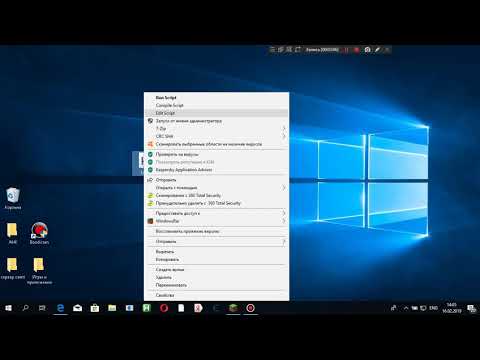480x360 pixels.
Task: Pause recording in the Bandicam bar
Action: tap(346, 50)
